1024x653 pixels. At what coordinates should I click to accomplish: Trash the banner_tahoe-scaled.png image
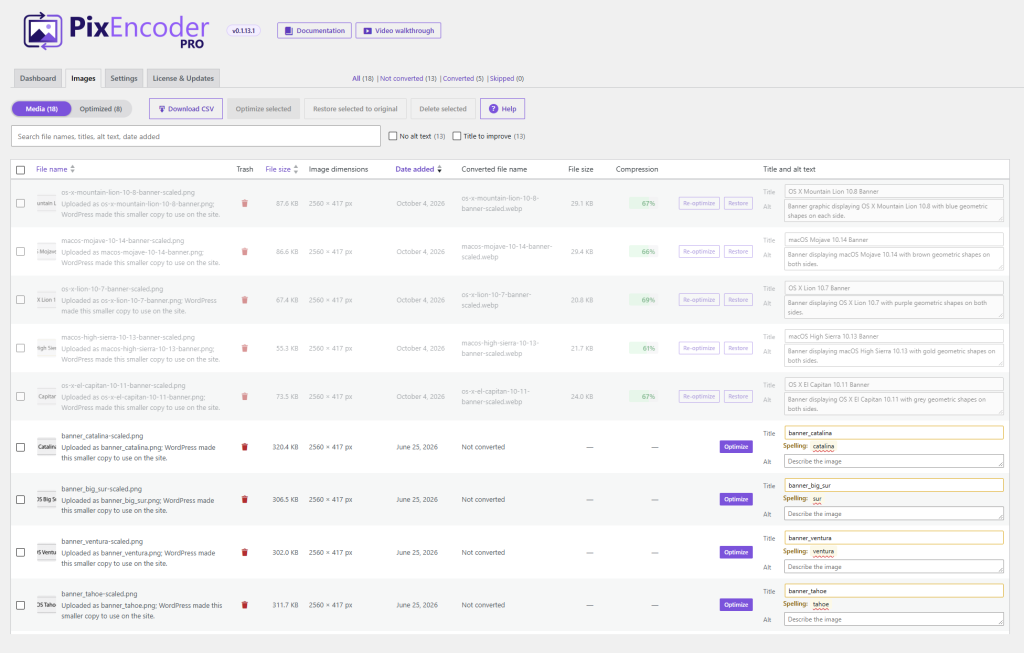(245, 605)
